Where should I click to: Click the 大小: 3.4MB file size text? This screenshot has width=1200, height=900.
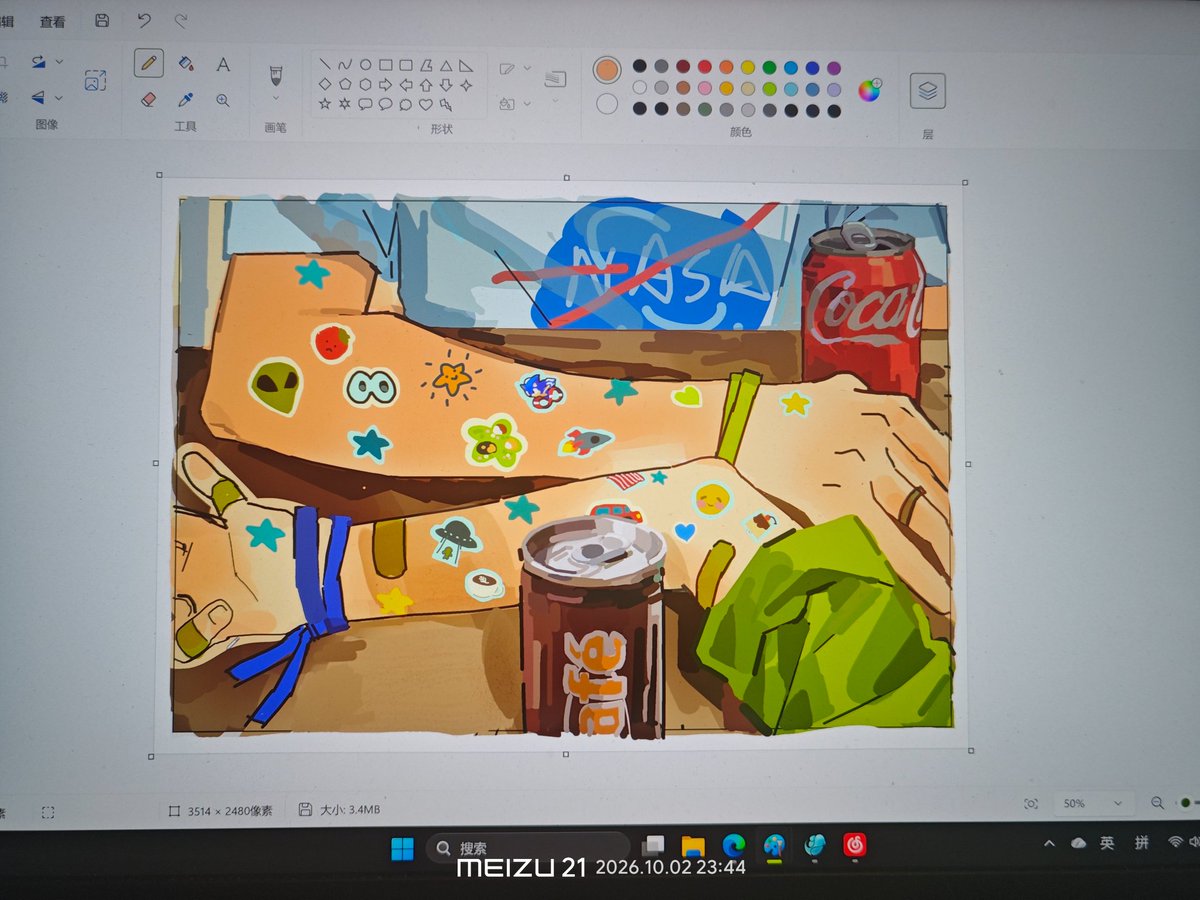(x=350, y=810)
